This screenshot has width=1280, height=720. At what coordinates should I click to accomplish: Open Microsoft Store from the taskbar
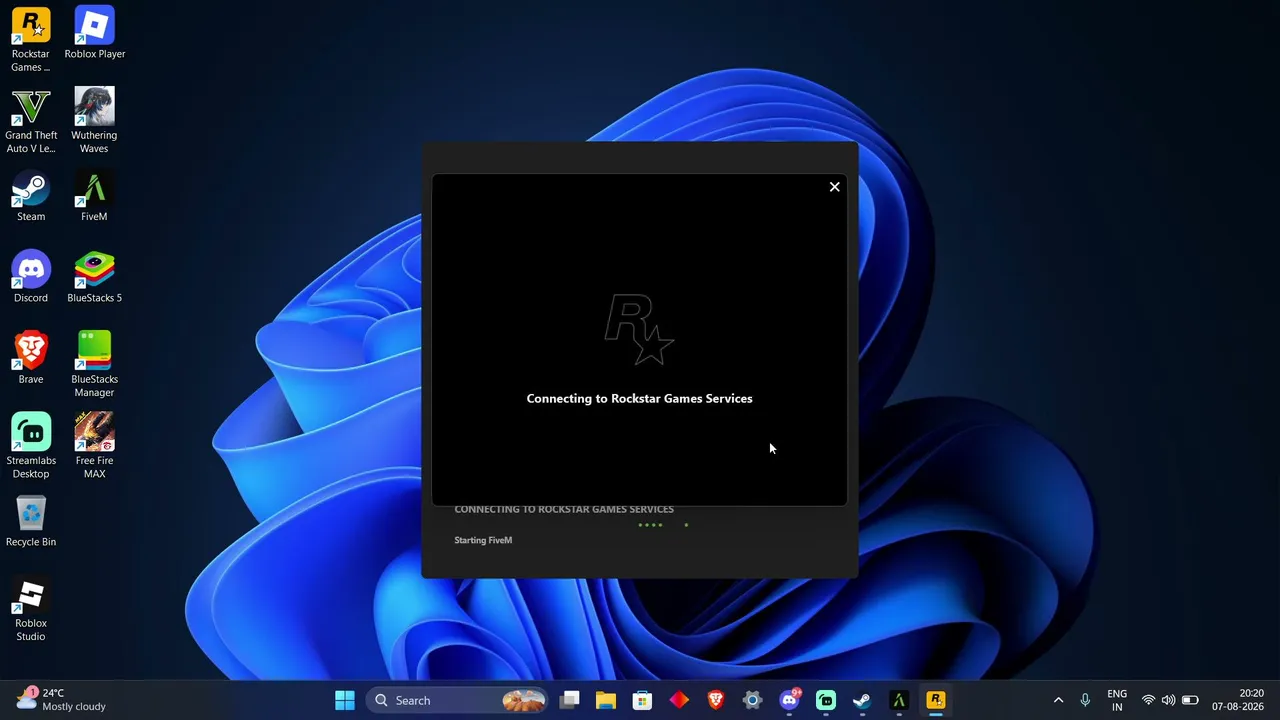pos(642,700)
